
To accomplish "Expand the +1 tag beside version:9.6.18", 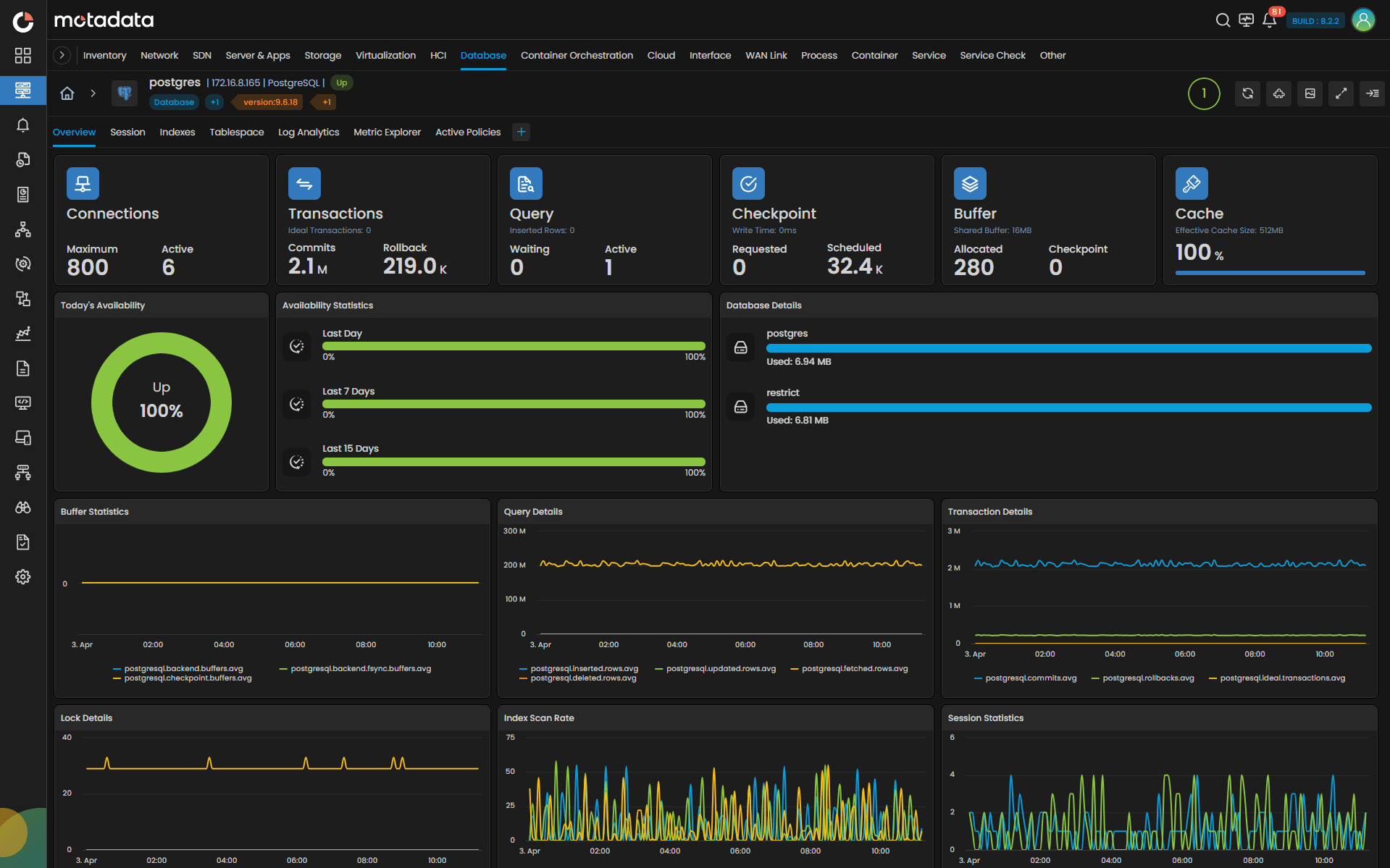I will pos(325,102).
